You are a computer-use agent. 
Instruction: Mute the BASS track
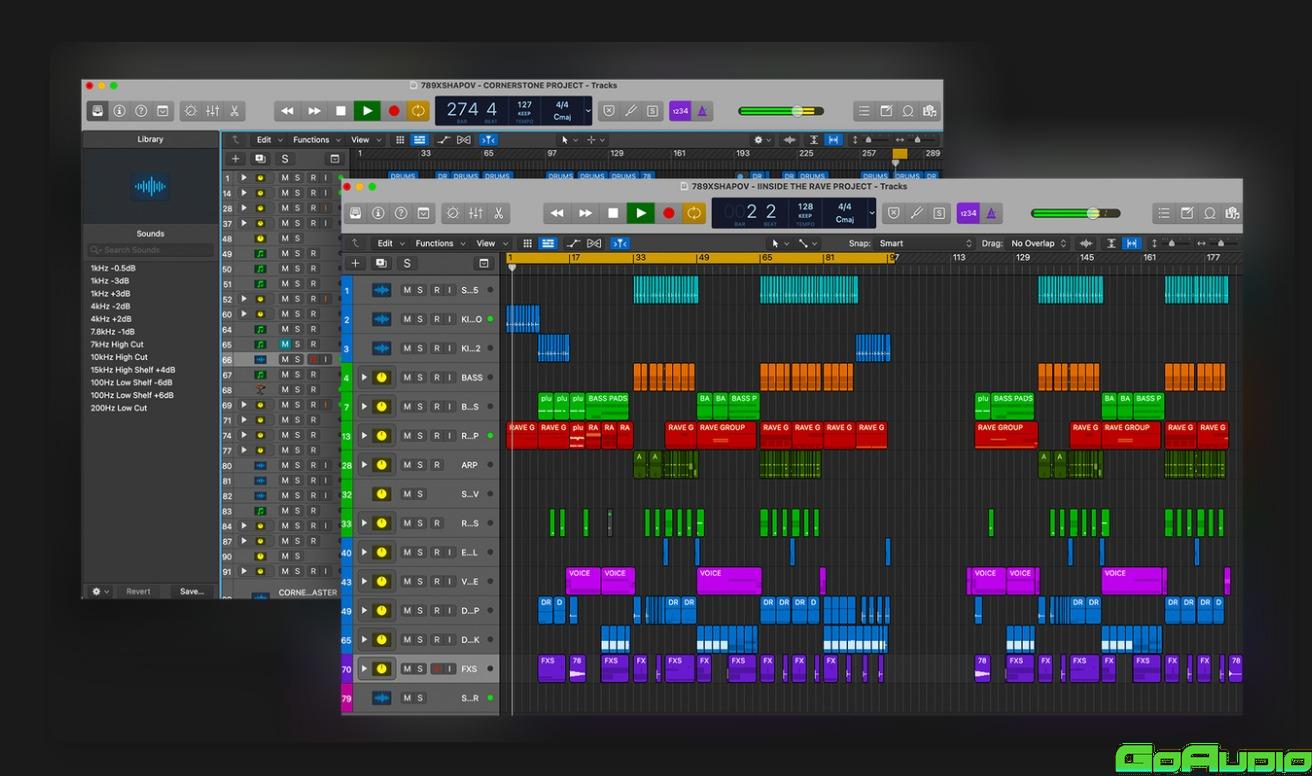pos(406,378)
